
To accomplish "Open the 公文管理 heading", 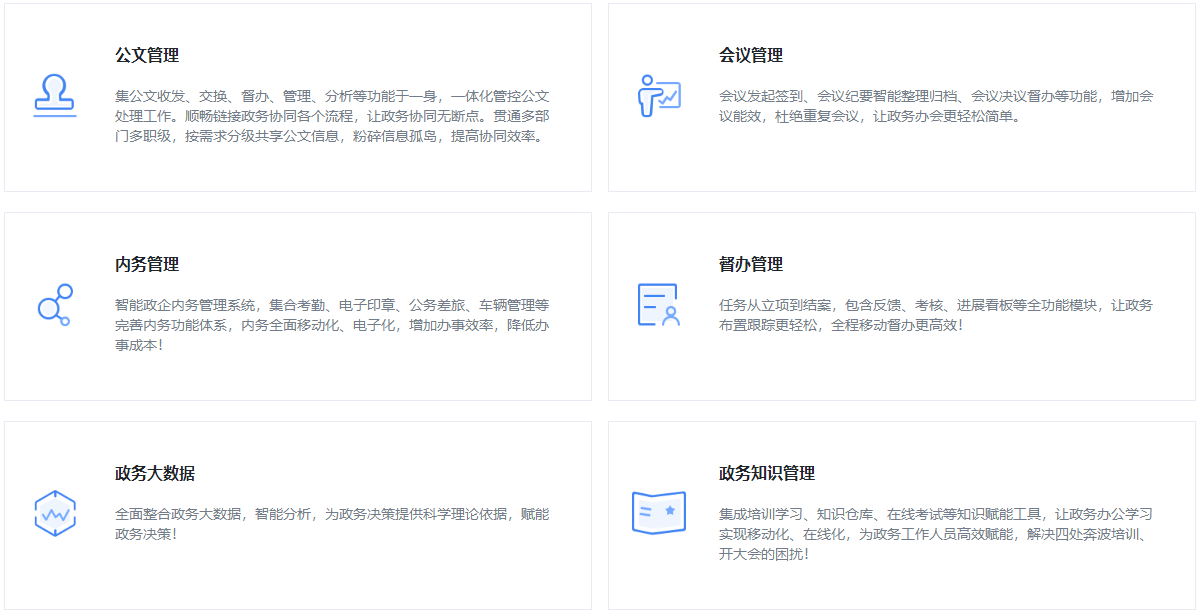I will 147,55.
